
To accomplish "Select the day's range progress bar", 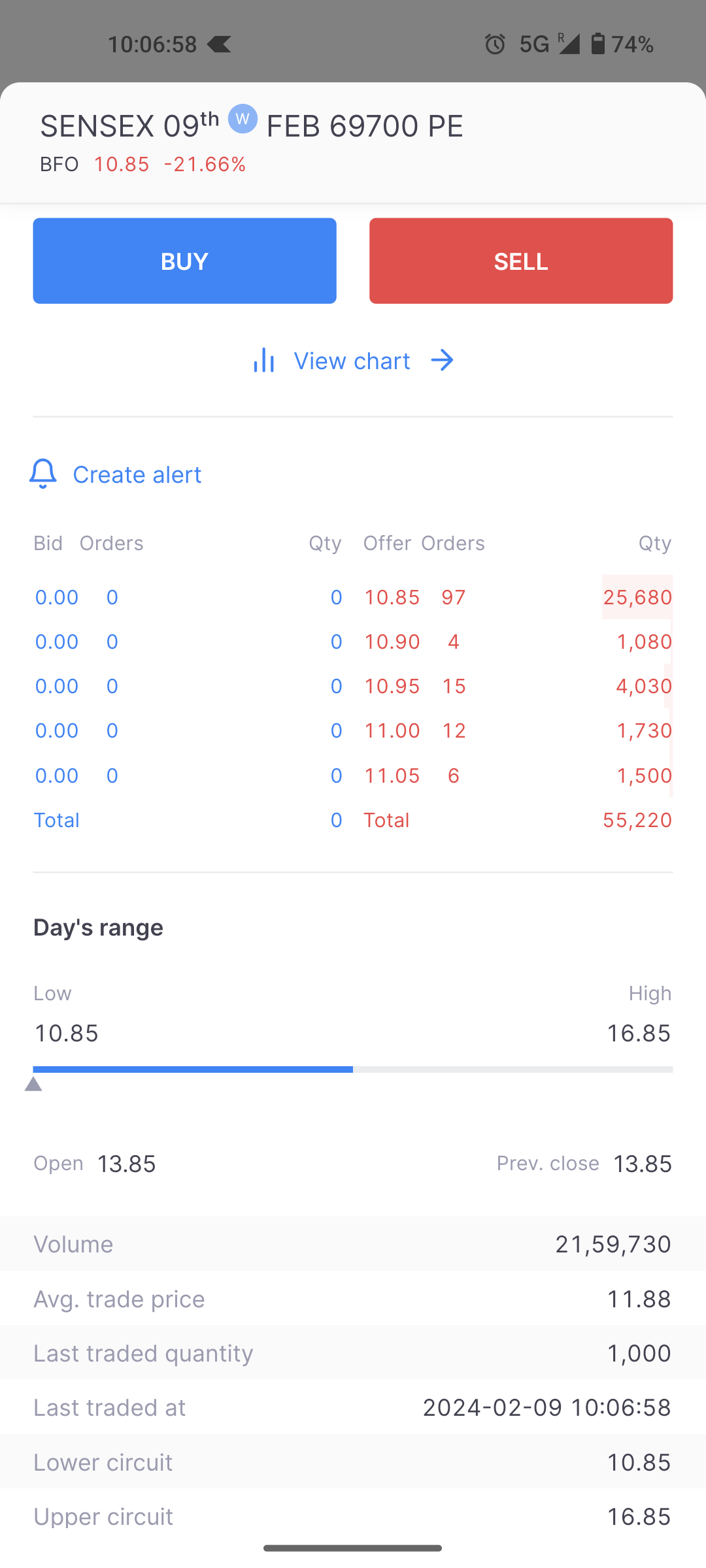I will click(x=353, y=1070).
